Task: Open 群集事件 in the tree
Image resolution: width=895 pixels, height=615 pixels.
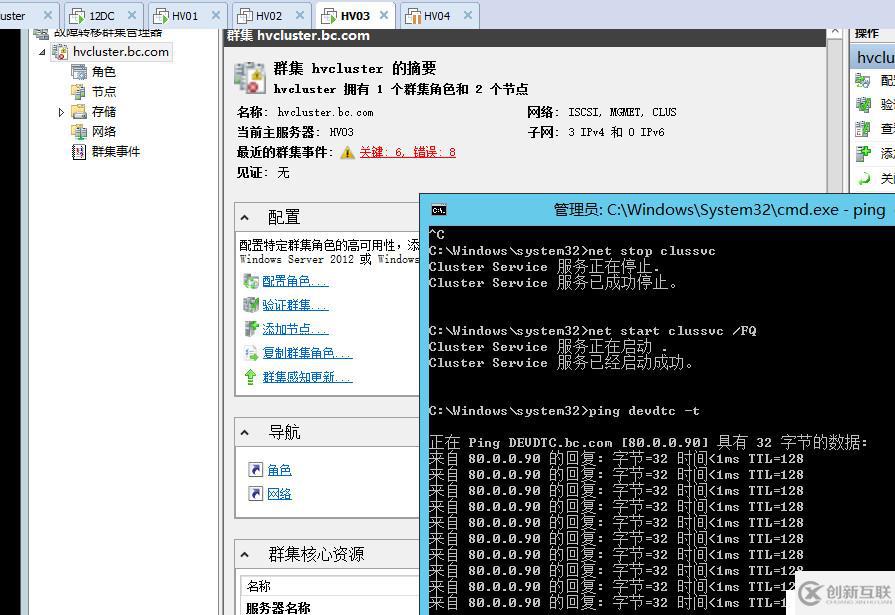Action: (116, 152)
